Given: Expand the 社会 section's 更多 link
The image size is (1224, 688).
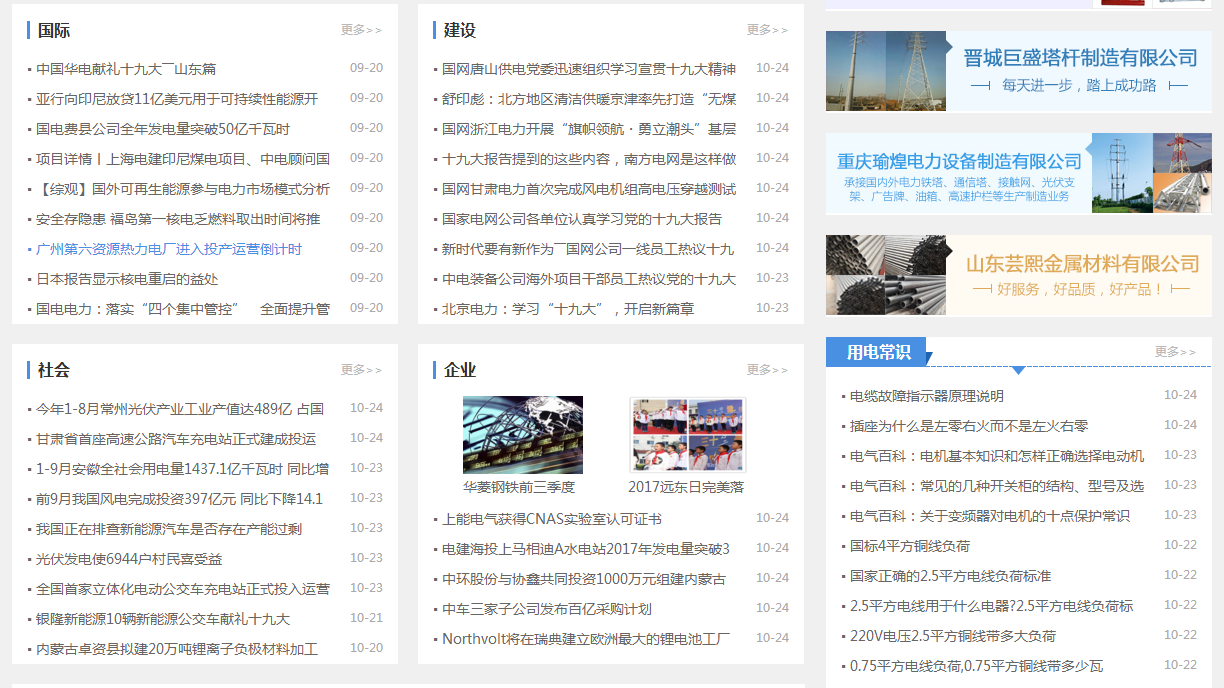Looking at the screenshot, I should coord(361,370).
